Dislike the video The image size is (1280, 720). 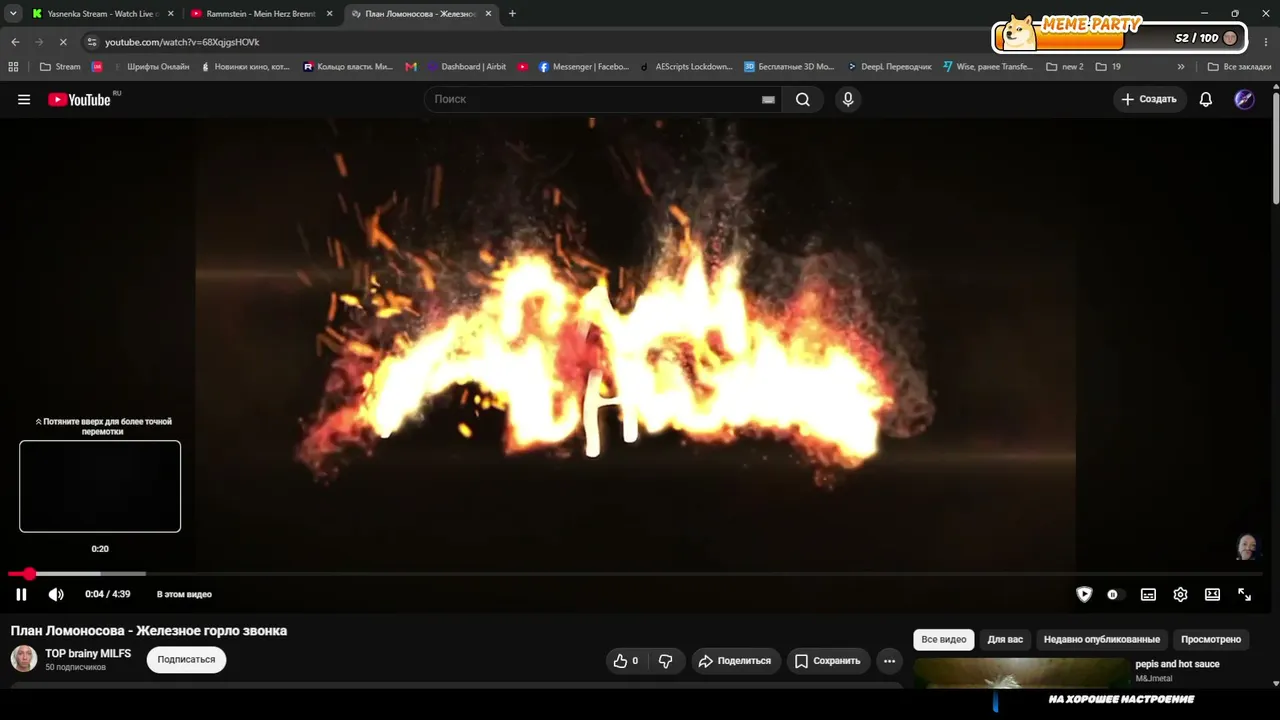[665, 661]
